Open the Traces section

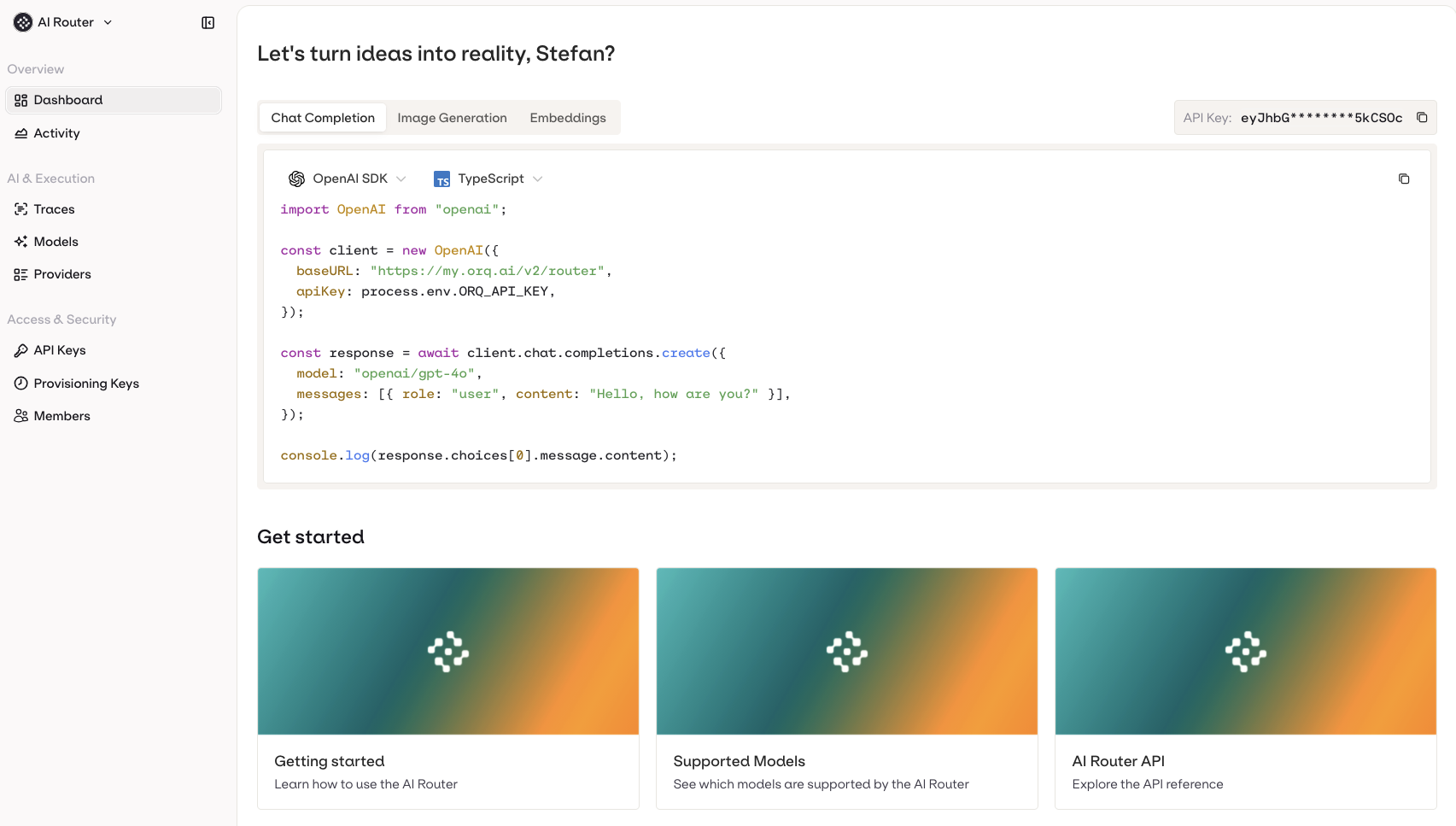coord(114,209)
